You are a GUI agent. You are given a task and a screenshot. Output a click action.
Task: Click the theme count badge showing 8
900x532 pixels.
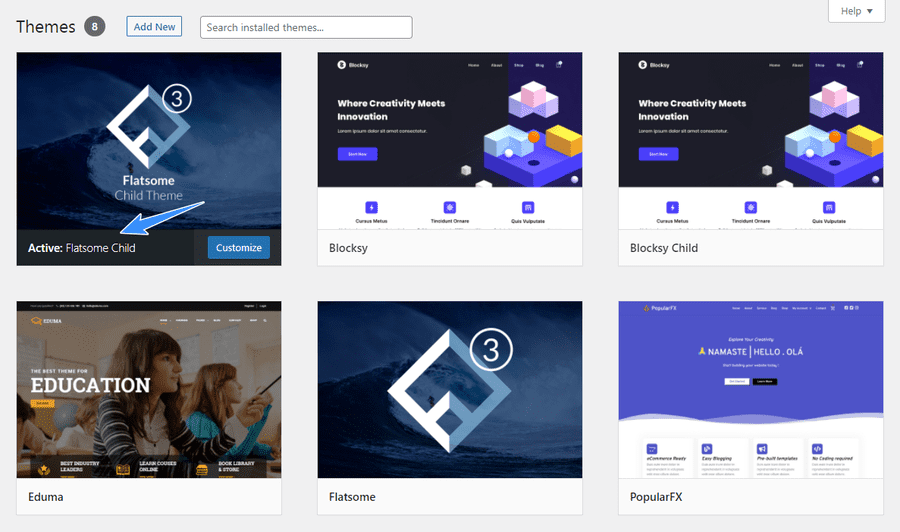coord(95,27)
